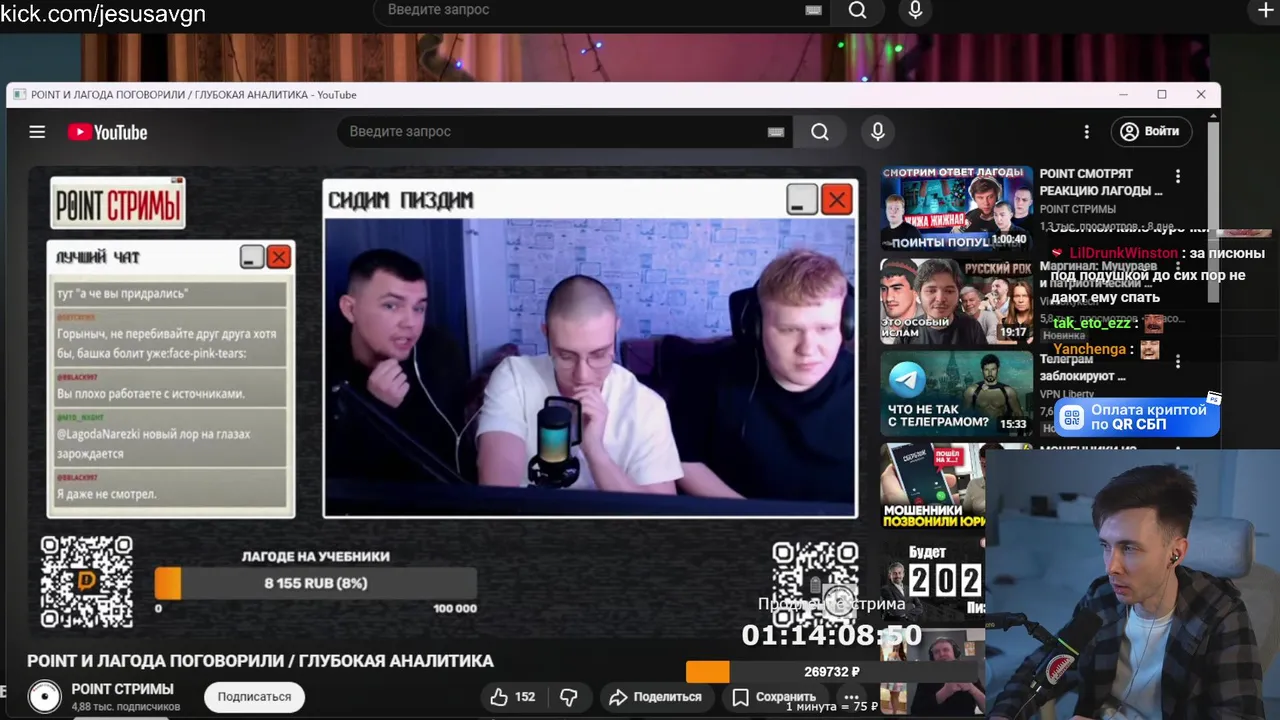Open the on-screen keyboard in YouTube search
The width and height of the screenshot is (1280, 720).
(776, 132)
